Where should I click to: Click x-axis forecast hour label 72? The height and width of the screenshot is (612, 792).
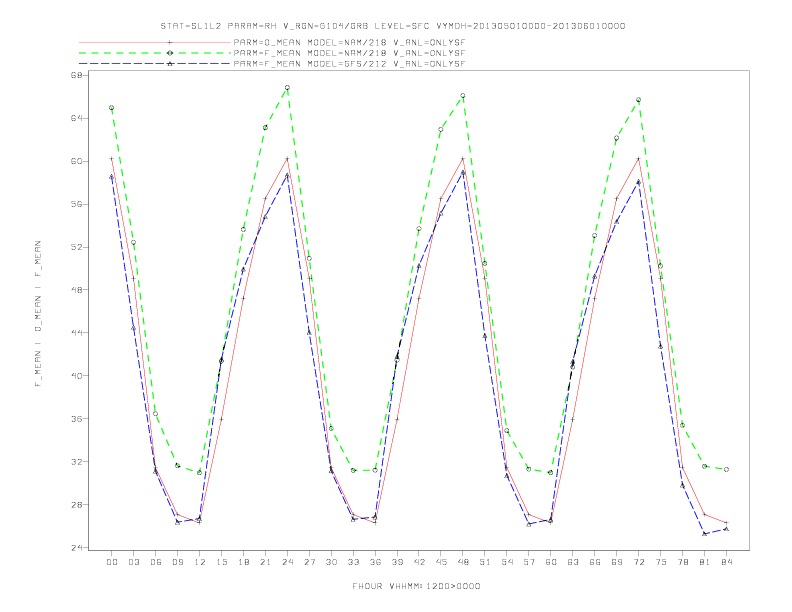tap(639, 562)
